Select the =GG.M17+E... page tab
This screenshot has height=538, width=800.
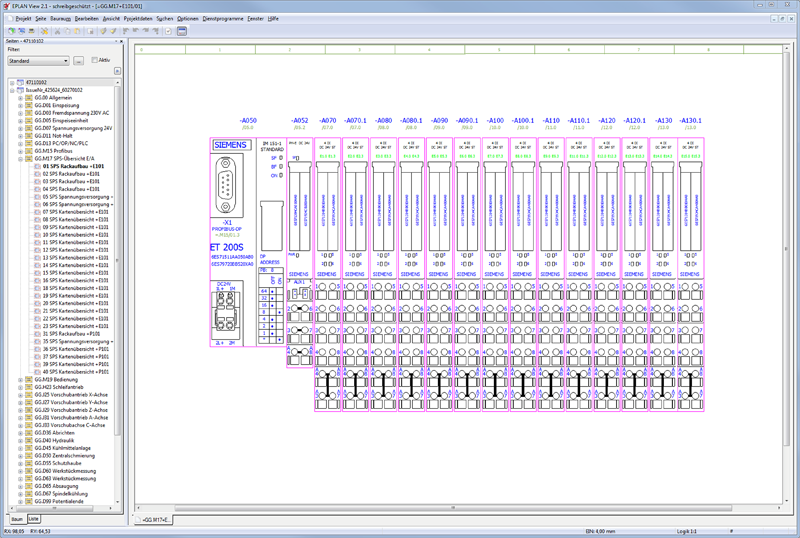pos(155,520)
